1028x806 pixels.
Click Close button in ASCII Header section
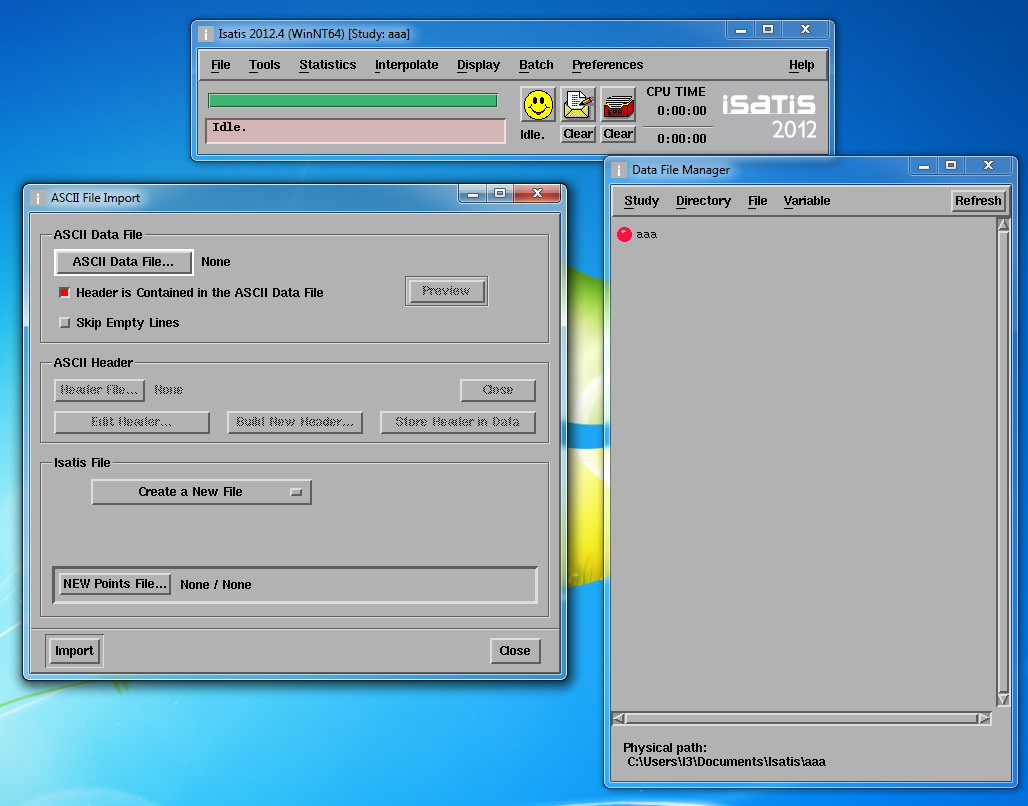pos(498,390)
